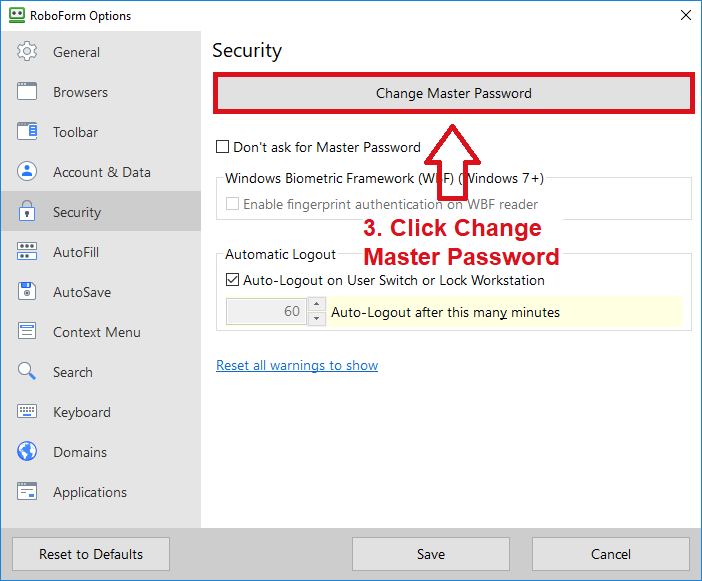Click the auto-logout minutes field
Viewport: 702px width, 581px height.
(x=266, y=311)
